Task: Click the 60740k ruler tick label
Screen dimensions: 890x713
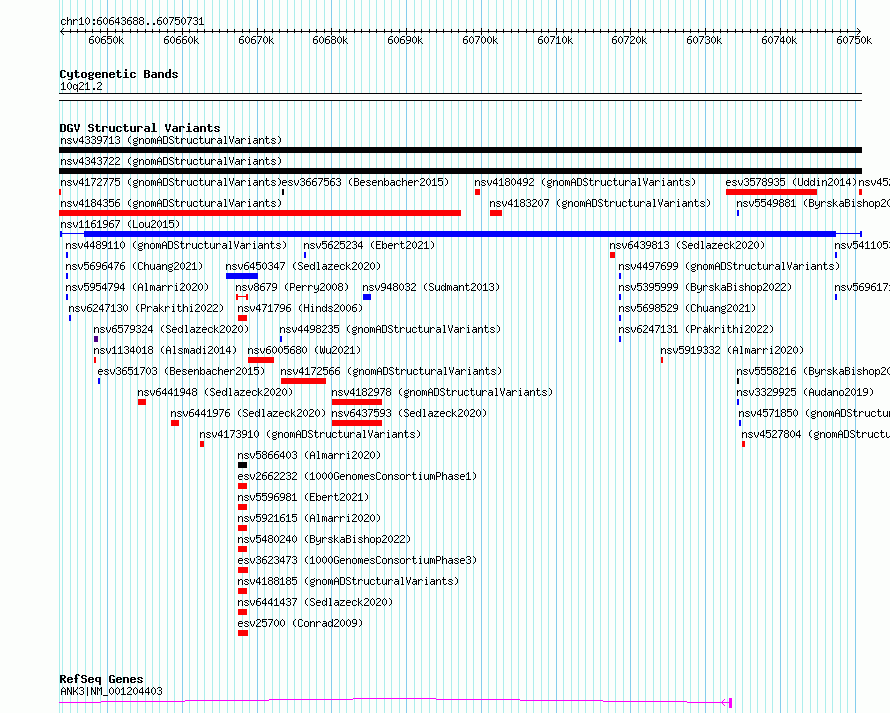Action: click(x=779, y=40)
